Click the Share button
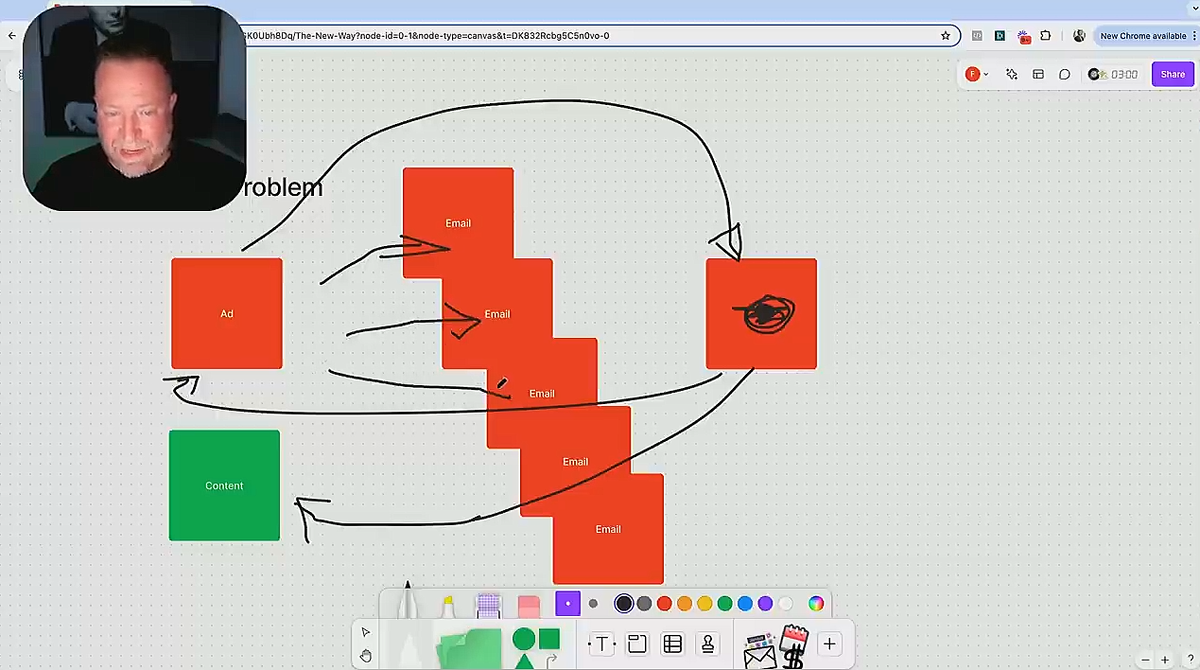The width and height of the screenshot is (1200, 670). (x=1172, y=74)
